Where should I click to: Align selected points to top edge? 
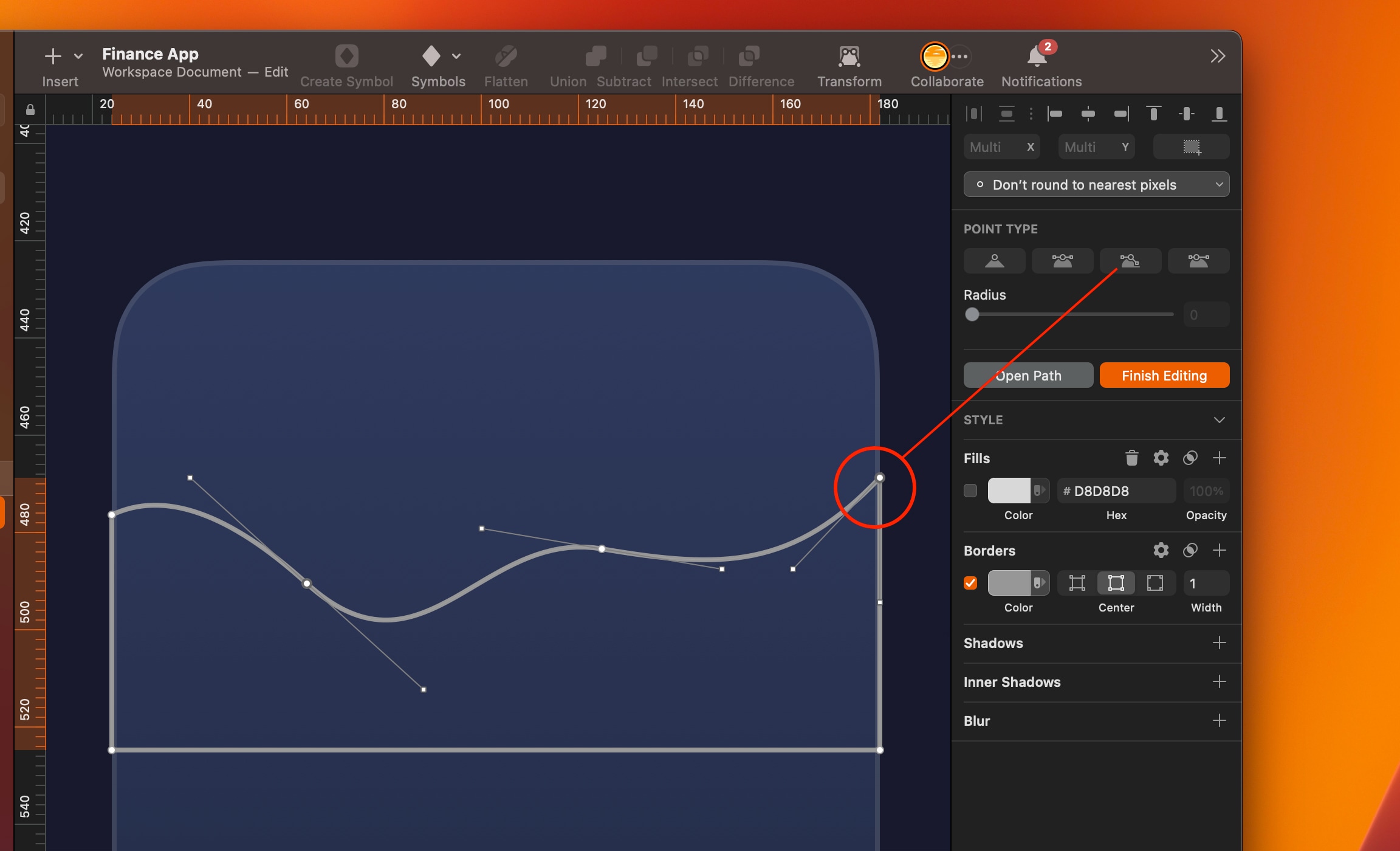pos(1153,114)
